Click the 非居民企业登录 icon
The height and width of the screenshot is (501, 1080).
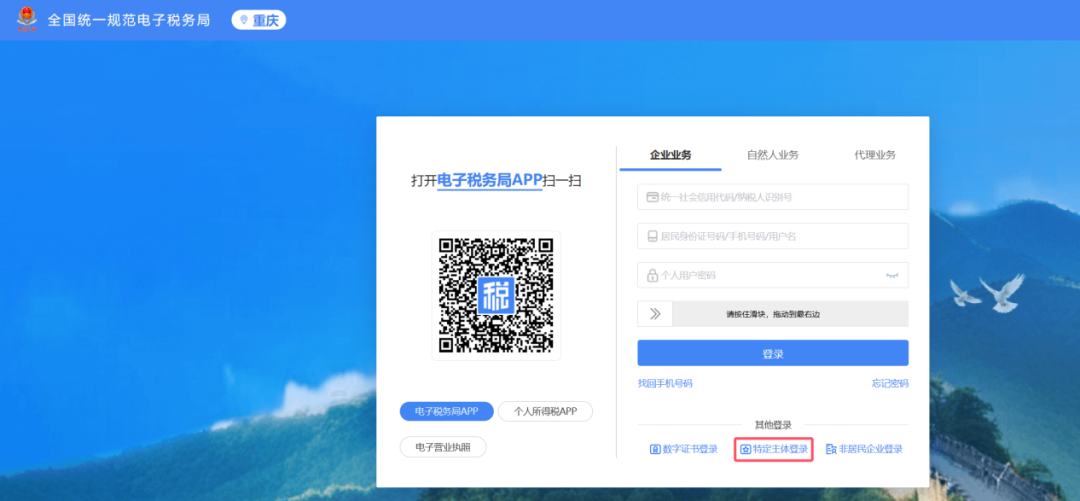(x=831, y=449)
